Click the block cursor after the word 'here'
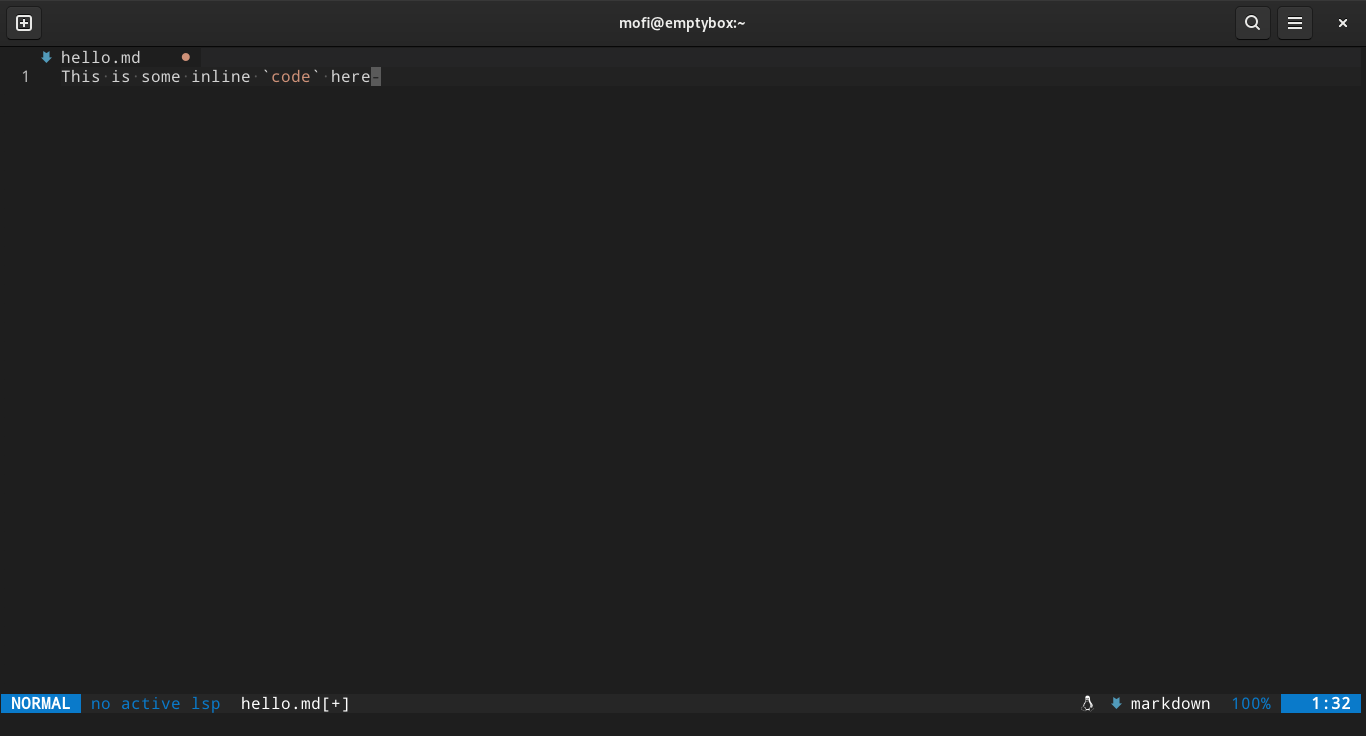 (375, 76)
